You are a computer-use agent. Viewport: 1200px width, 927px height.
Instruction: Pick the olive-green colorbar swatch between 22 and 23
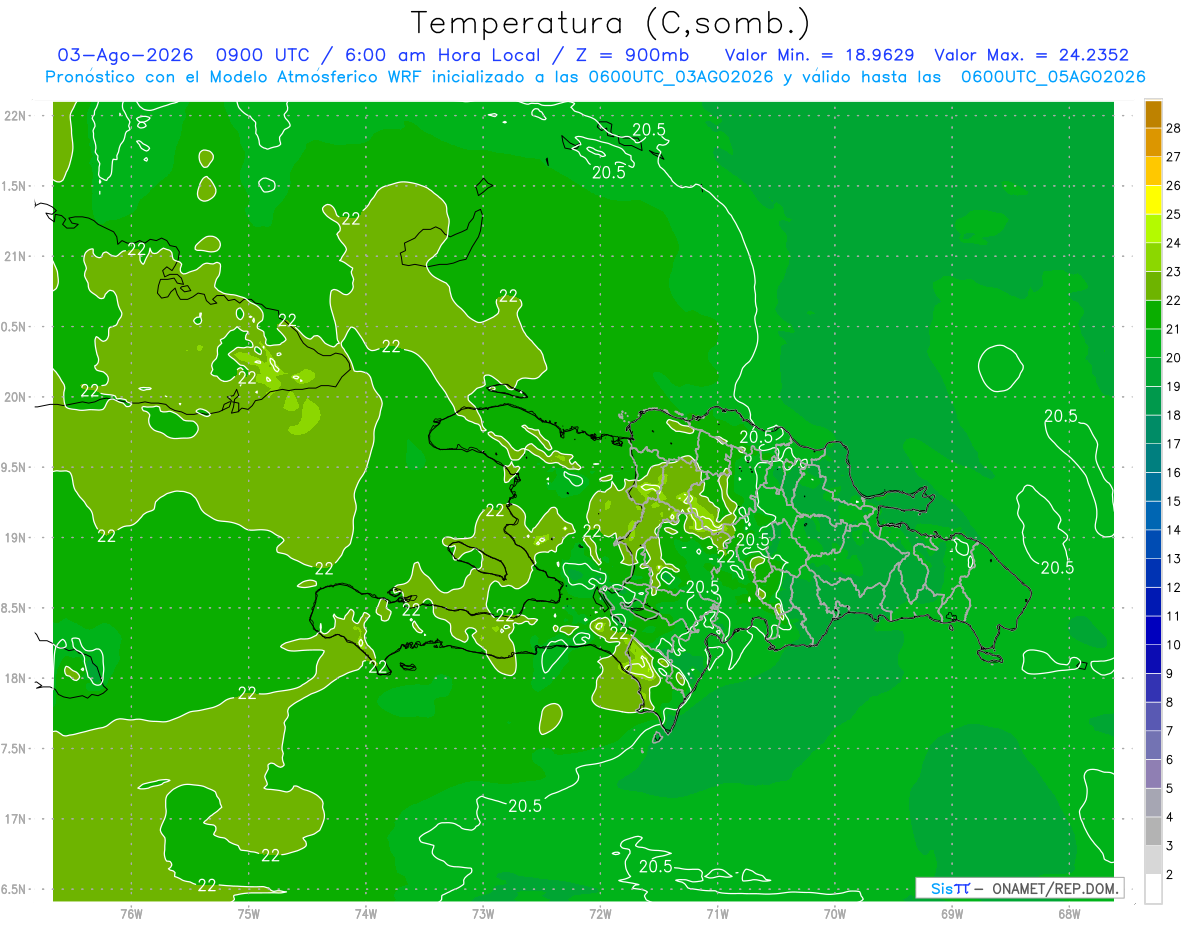pyautogui.click(x=1153, y=286)
